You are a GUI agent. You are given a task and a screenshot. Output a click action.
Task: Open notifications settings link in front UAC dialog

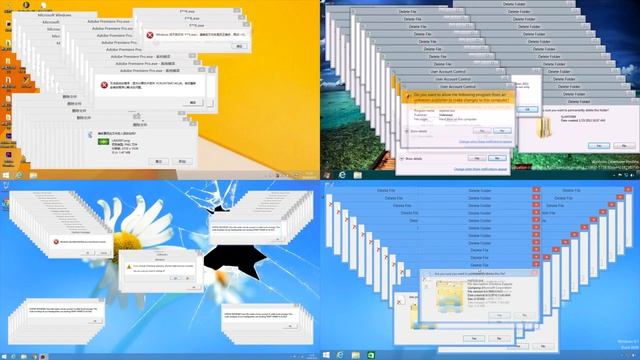[x=485, y=142]
